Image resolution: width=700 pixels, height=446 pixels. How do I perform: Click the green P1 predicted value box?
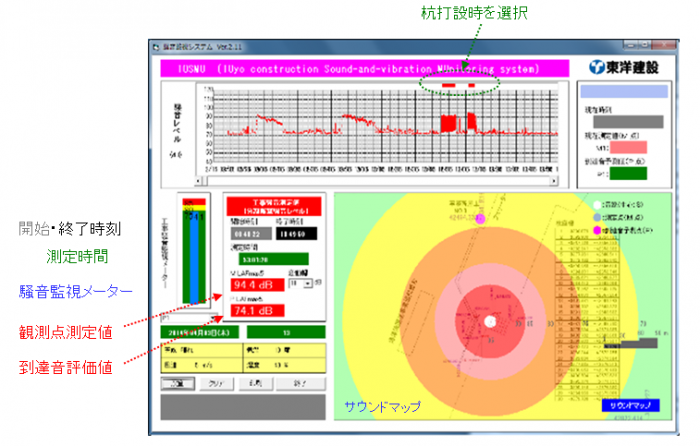click(x=628, y=173)
